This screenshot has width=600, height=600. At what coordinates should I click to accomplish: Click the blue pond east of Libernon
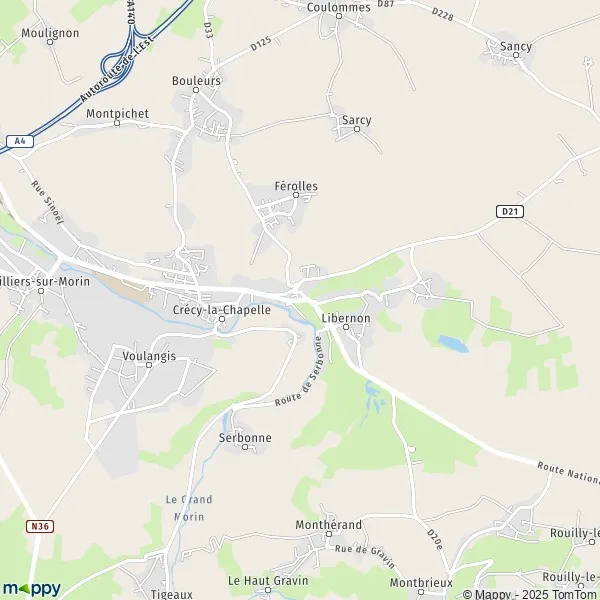click(x=453, y=344)
